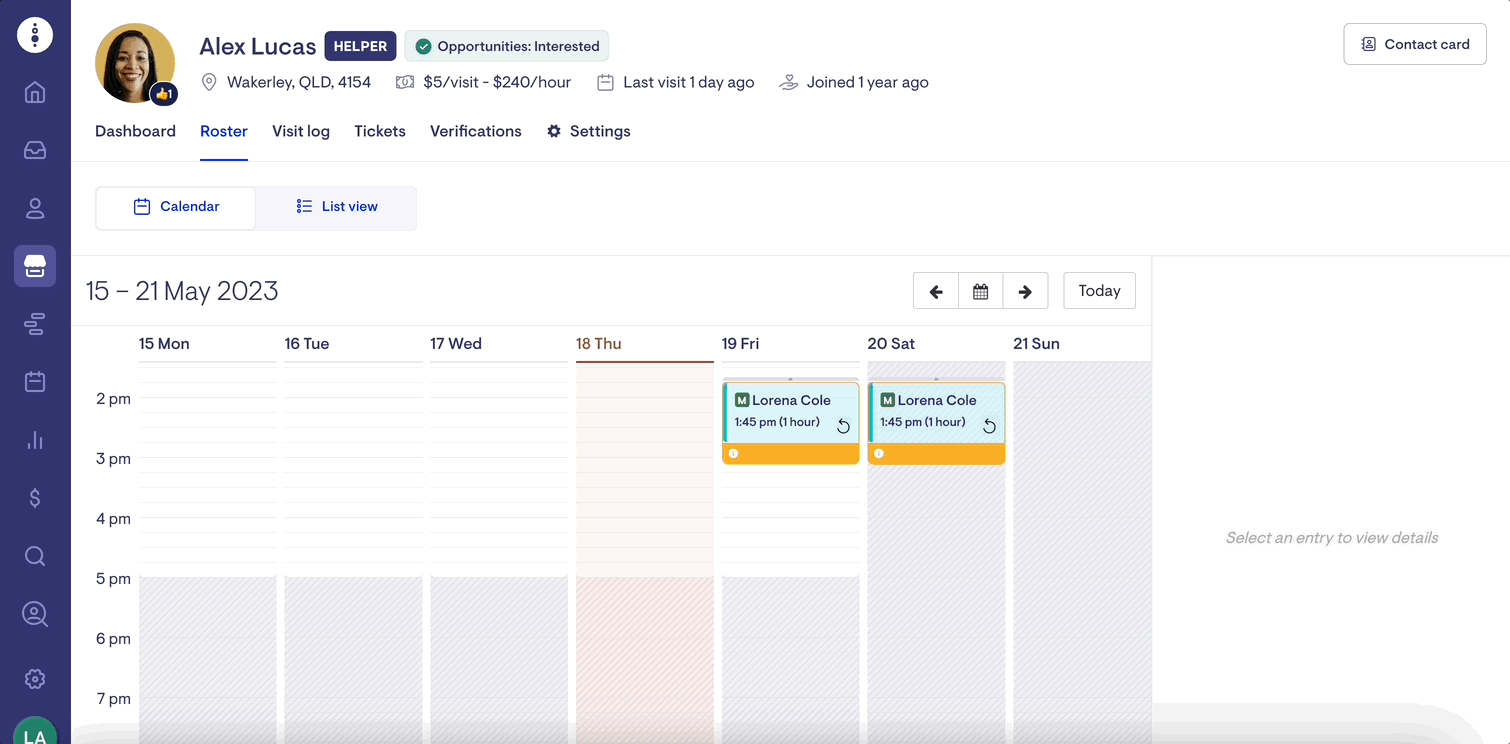This screenshot has width=1510, height=744.
Task: Open the sidebar calendar icon
Action: (35, 382)
